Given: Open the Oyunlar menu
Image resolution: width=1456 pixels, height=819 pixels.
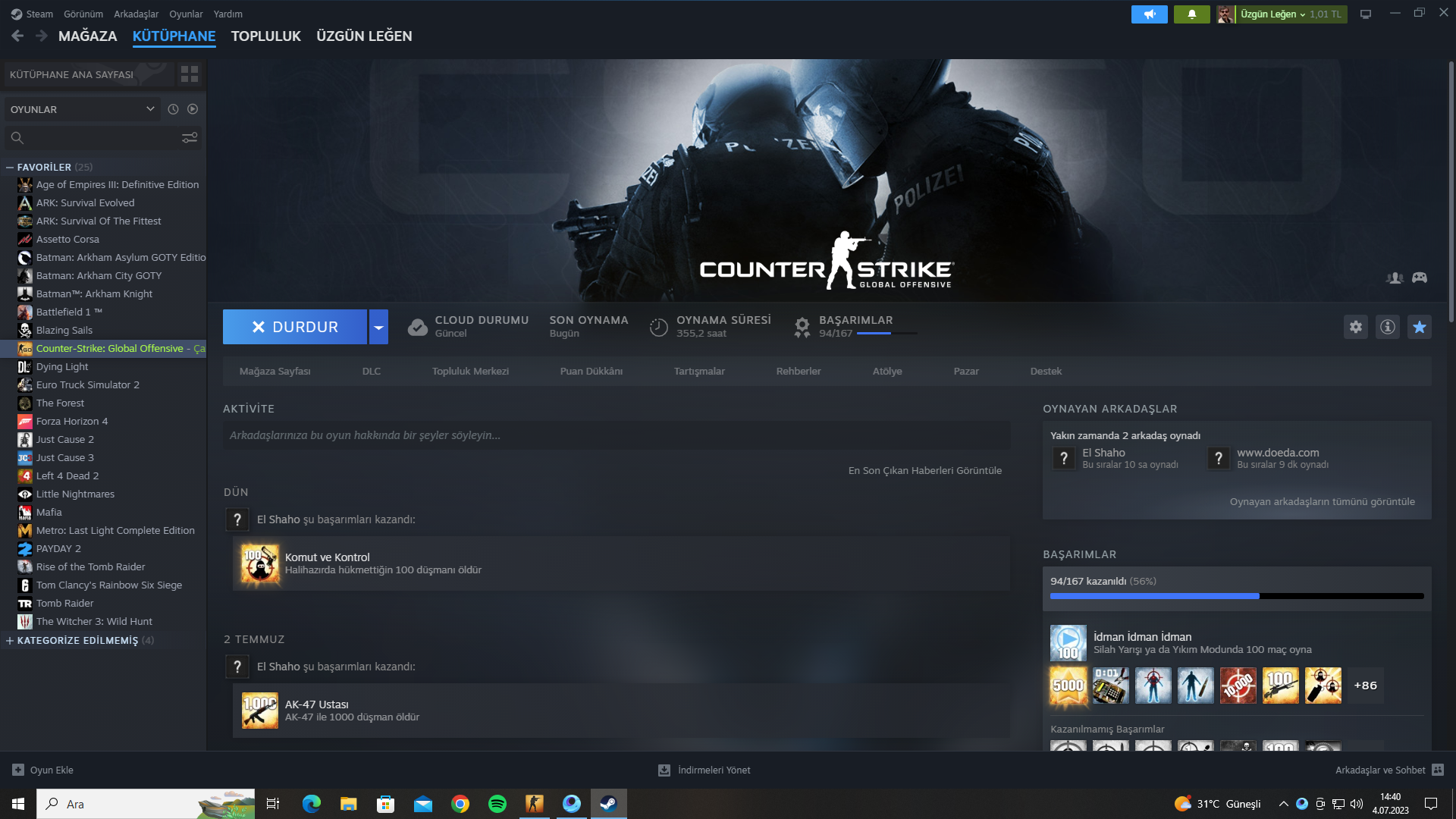Looking at the screenshot, I should click(186, 14).
